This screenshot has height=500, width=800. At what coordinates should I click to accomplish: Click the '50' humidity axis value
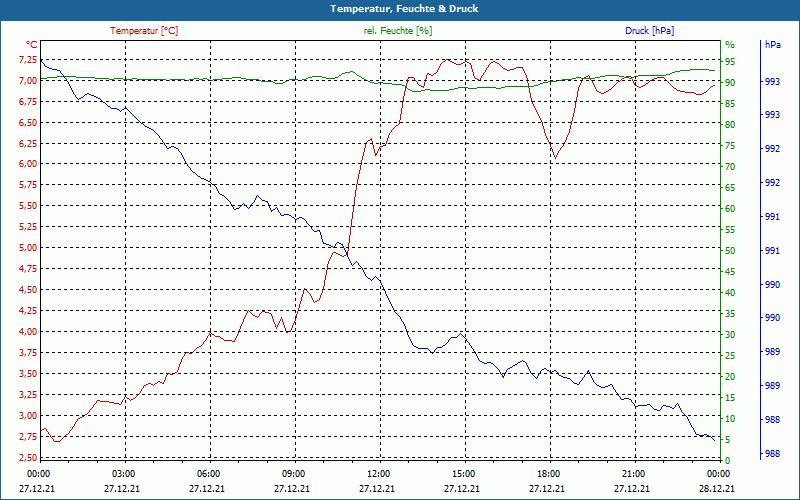(x=730, y=251)
